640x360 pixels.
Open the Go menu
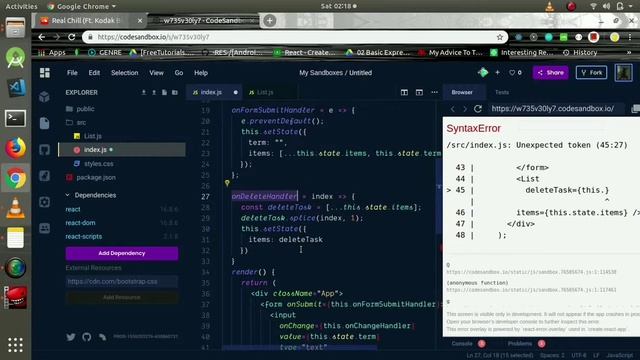(x=179, y=73)
